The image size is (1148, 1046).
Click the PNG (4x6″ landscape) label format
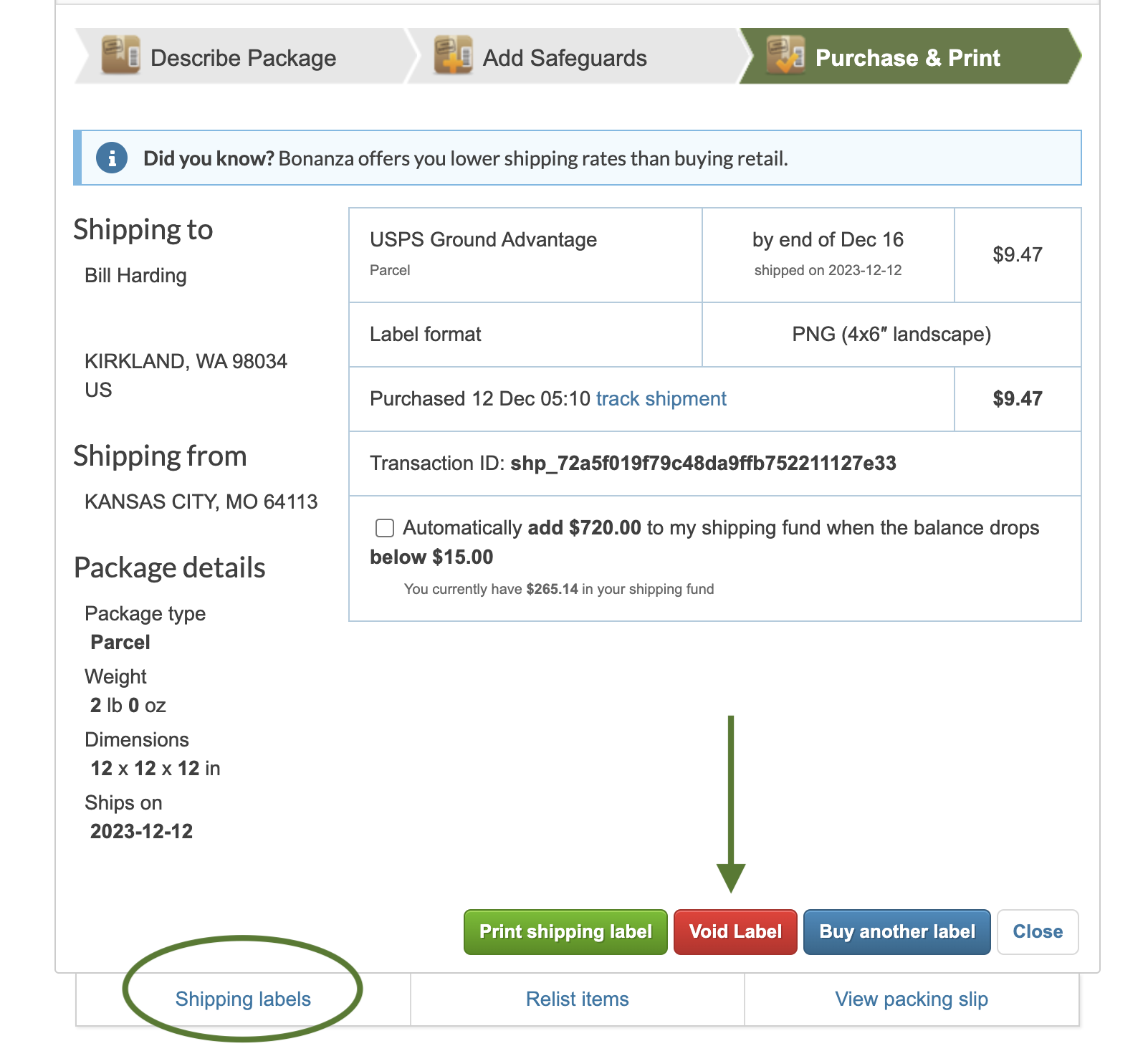pyautogui.click(x=891, y=335)
